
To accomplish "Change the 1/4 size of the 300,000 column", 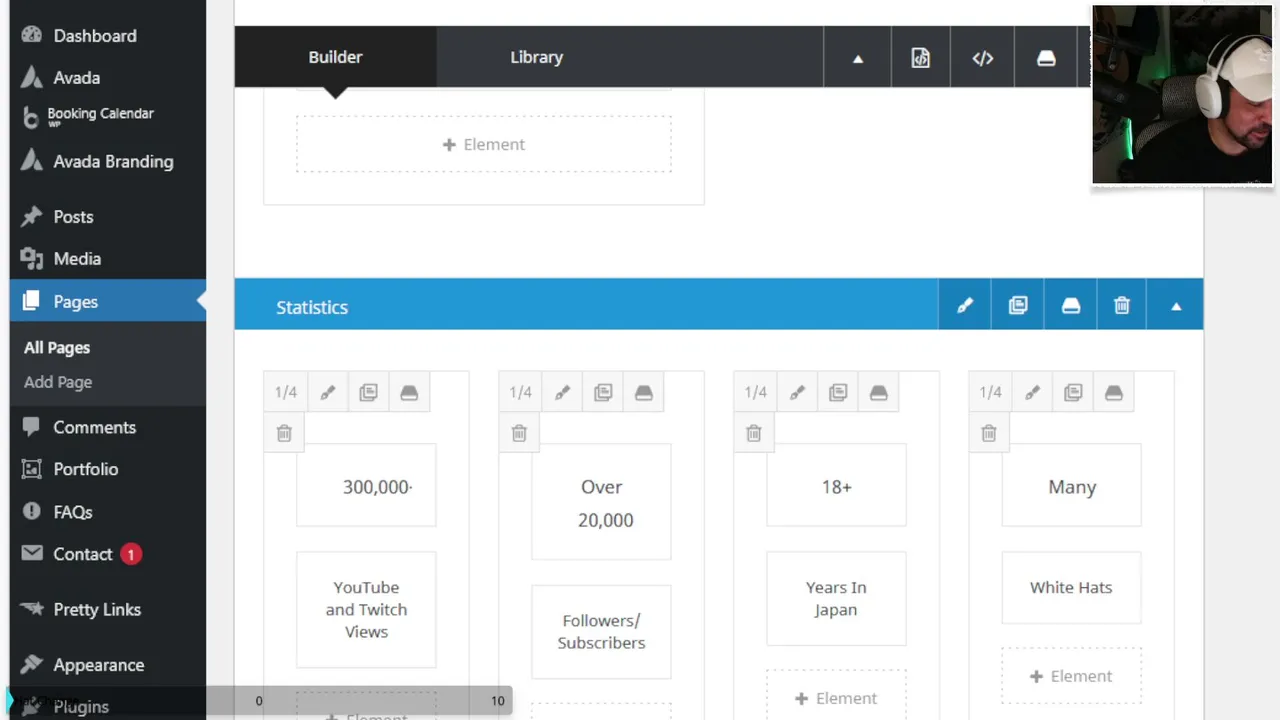I will coord(286,392).
